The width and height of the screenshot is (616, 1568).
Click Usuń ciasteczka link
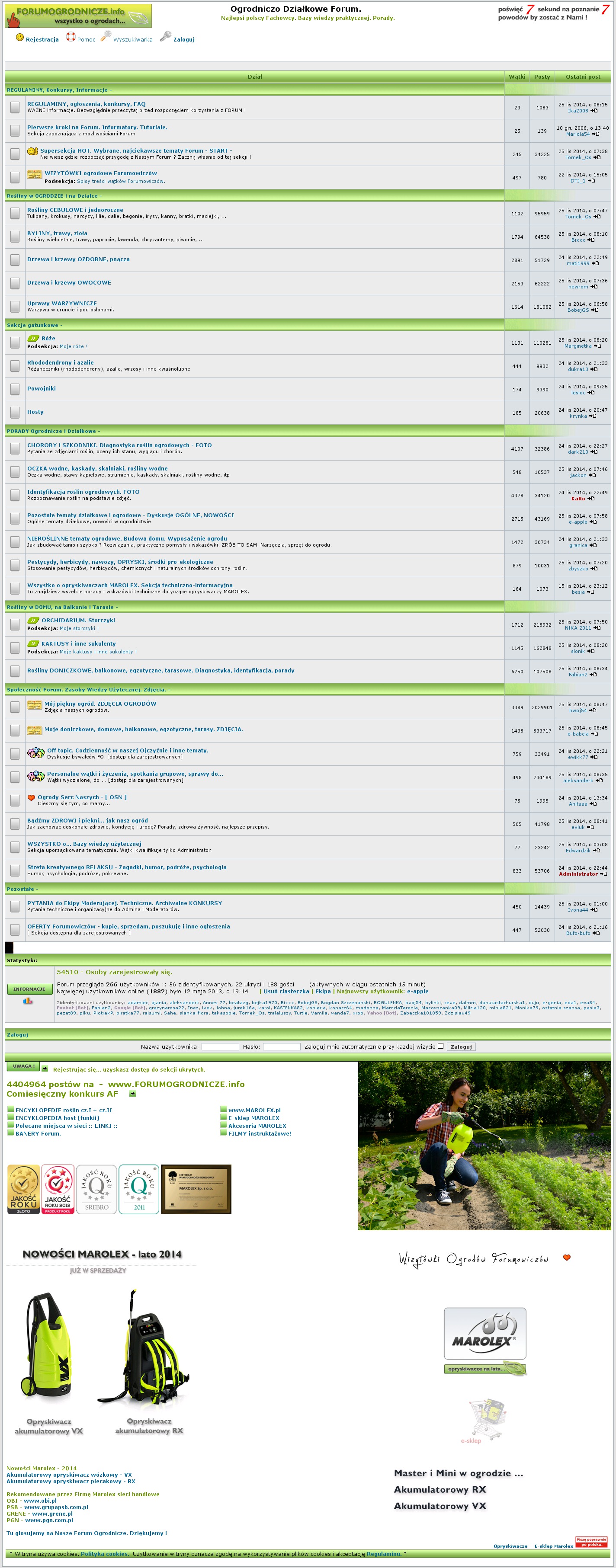coord(286,991)
